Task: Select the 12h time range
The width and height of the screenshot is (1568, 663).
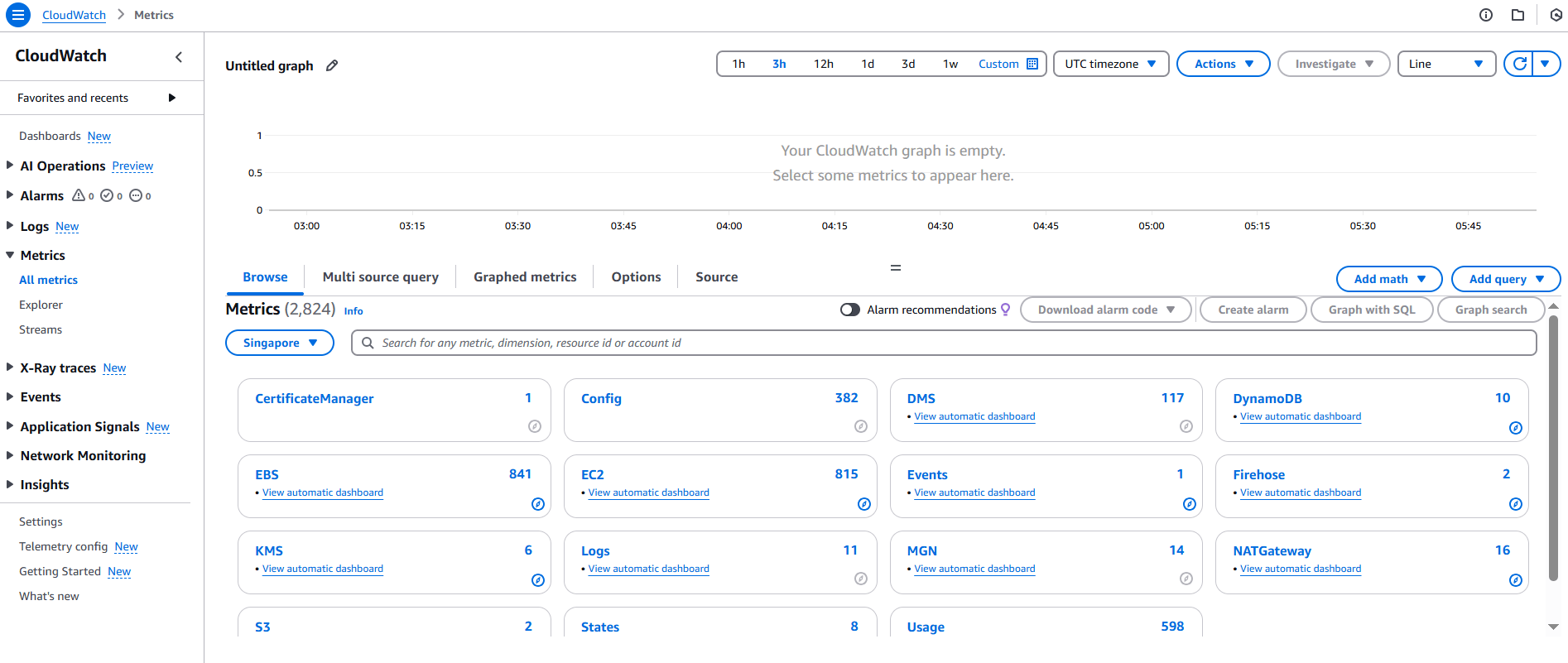Action: [x=824, y=64]
